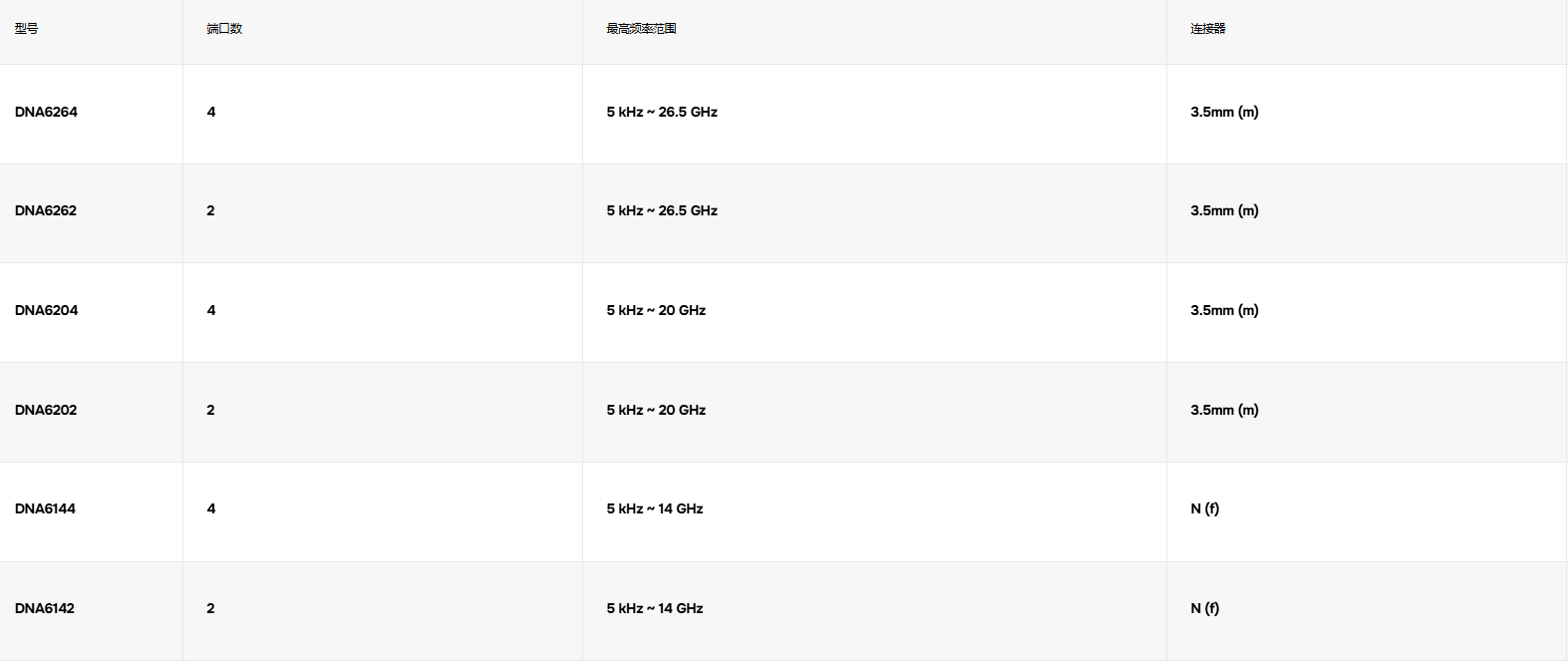The width and height of the screenshot is (1568, 661).
Task: Click the DNA6142 connector N (f) cell
Action: tap(1204, 608)
